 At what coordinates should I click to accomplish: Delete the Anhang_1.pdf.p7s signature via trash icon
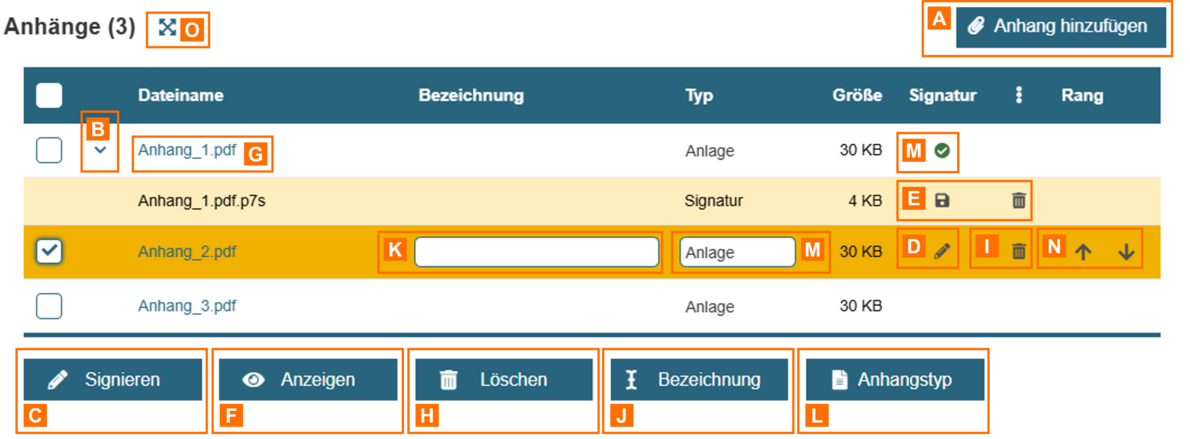[x=1018, y=201]
